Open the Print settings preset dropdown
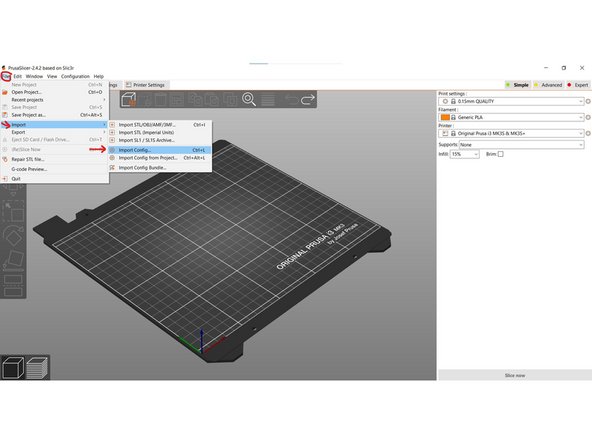This screenshot has width=592, height=444. click(511, 101)
